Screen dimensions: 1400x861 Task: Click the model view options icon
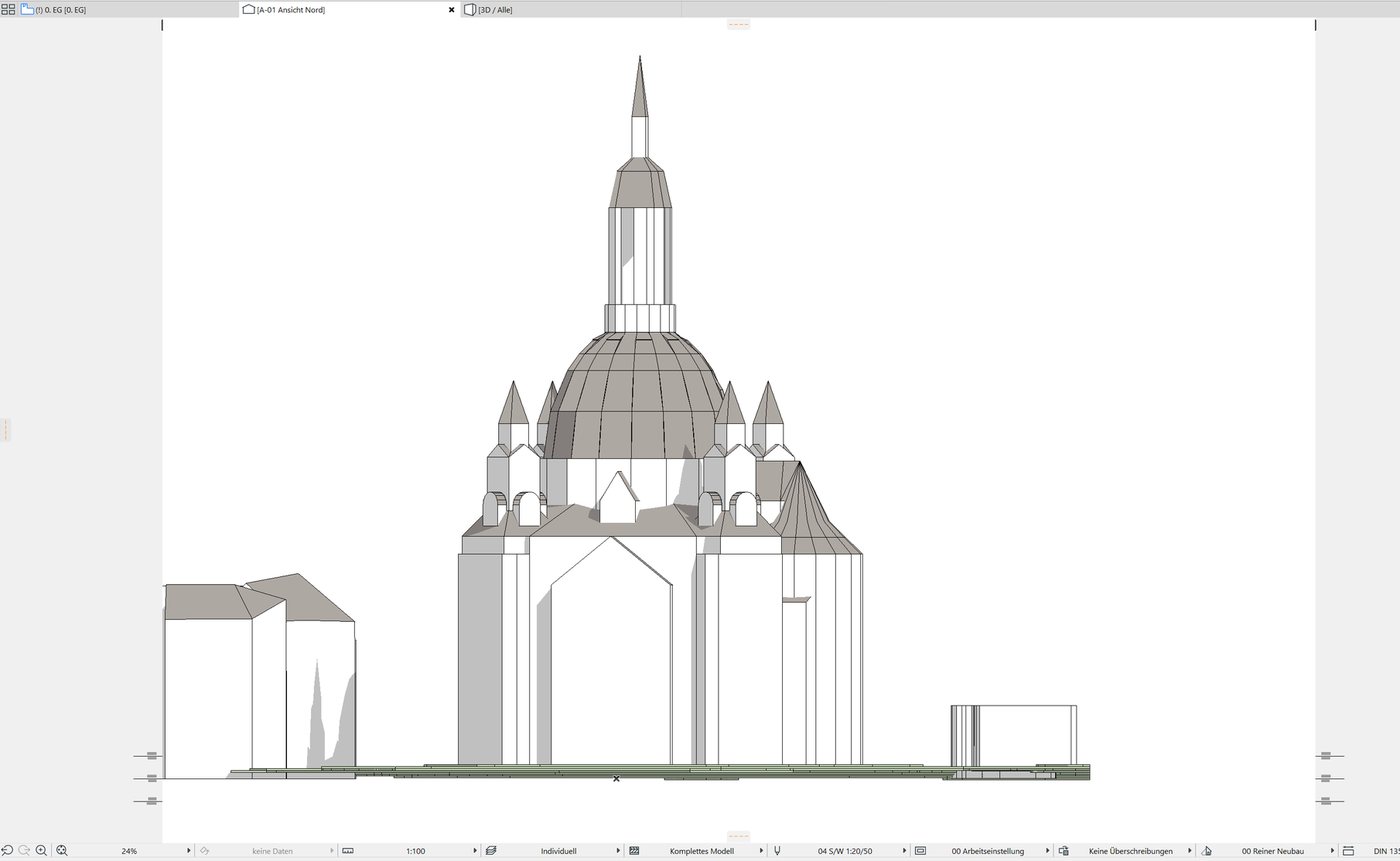point(920,851)
